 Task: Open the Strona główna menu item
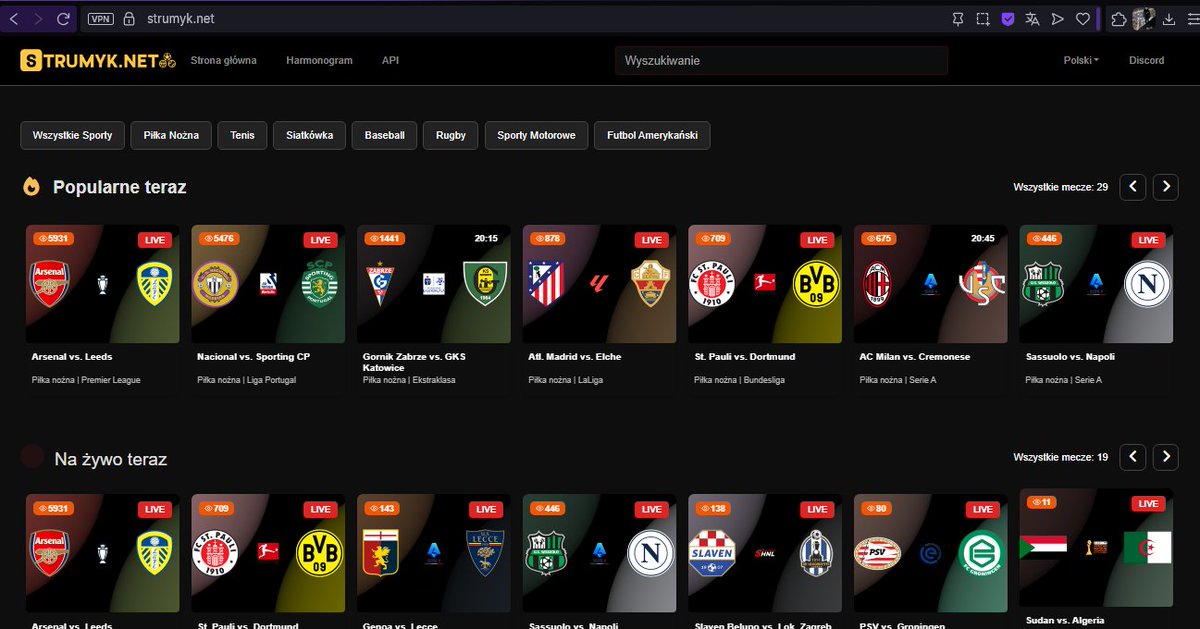[223, 60]
